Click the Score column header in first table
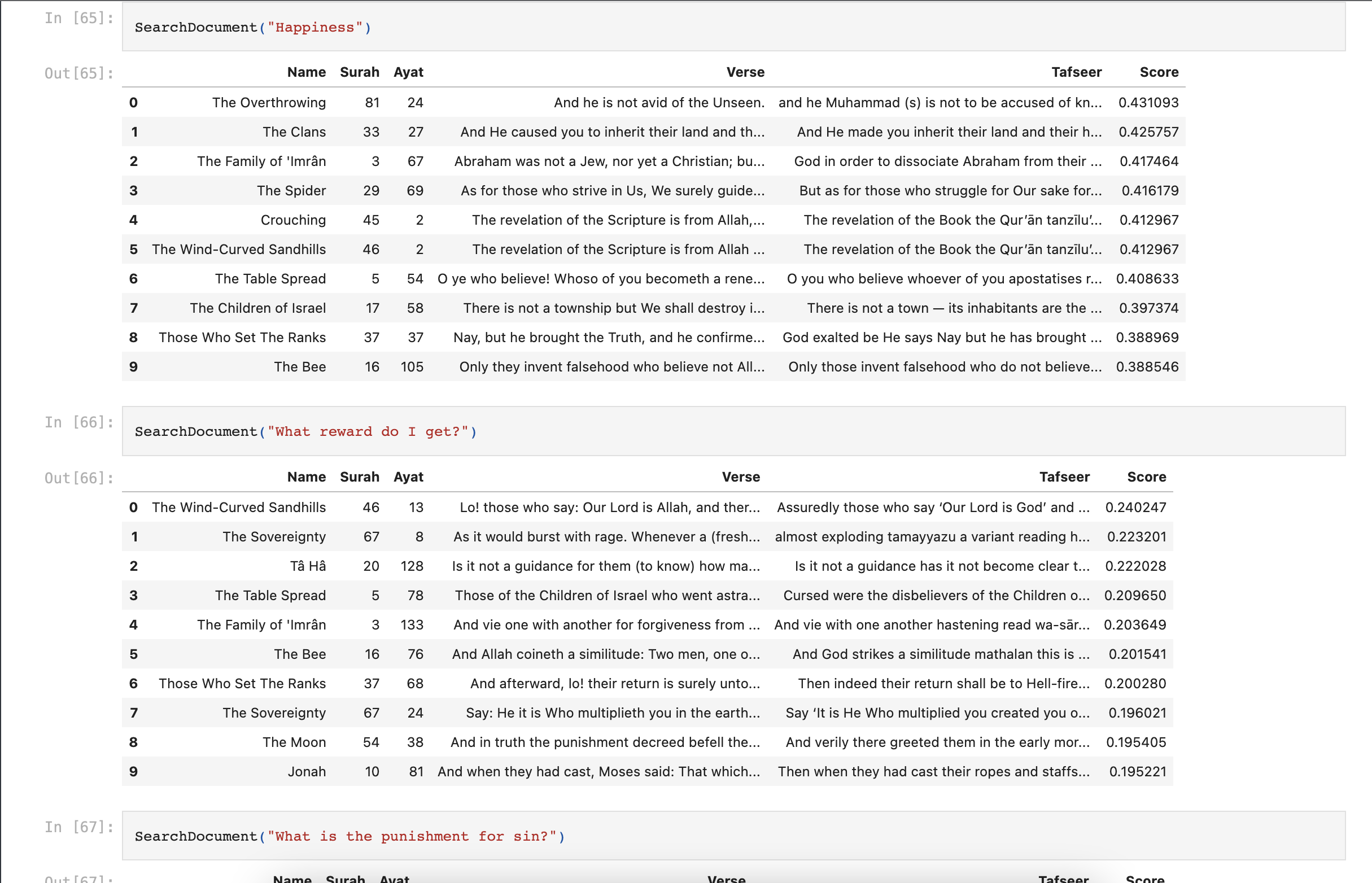Viewport: 1372px width, 883px height. pos(1158,72)
